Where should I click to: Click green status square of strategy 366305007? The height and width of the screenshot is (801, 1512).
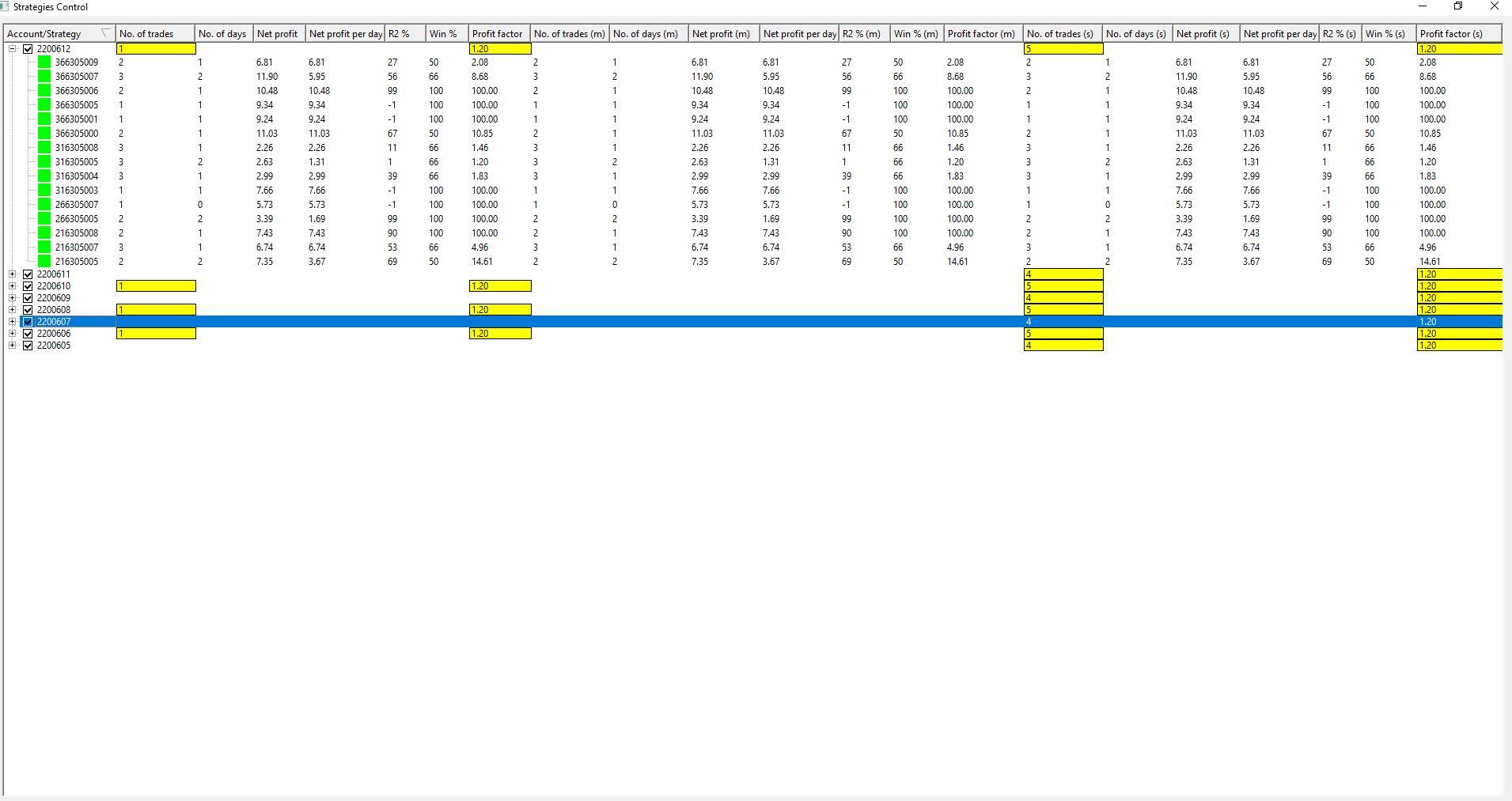coord(44,77)
